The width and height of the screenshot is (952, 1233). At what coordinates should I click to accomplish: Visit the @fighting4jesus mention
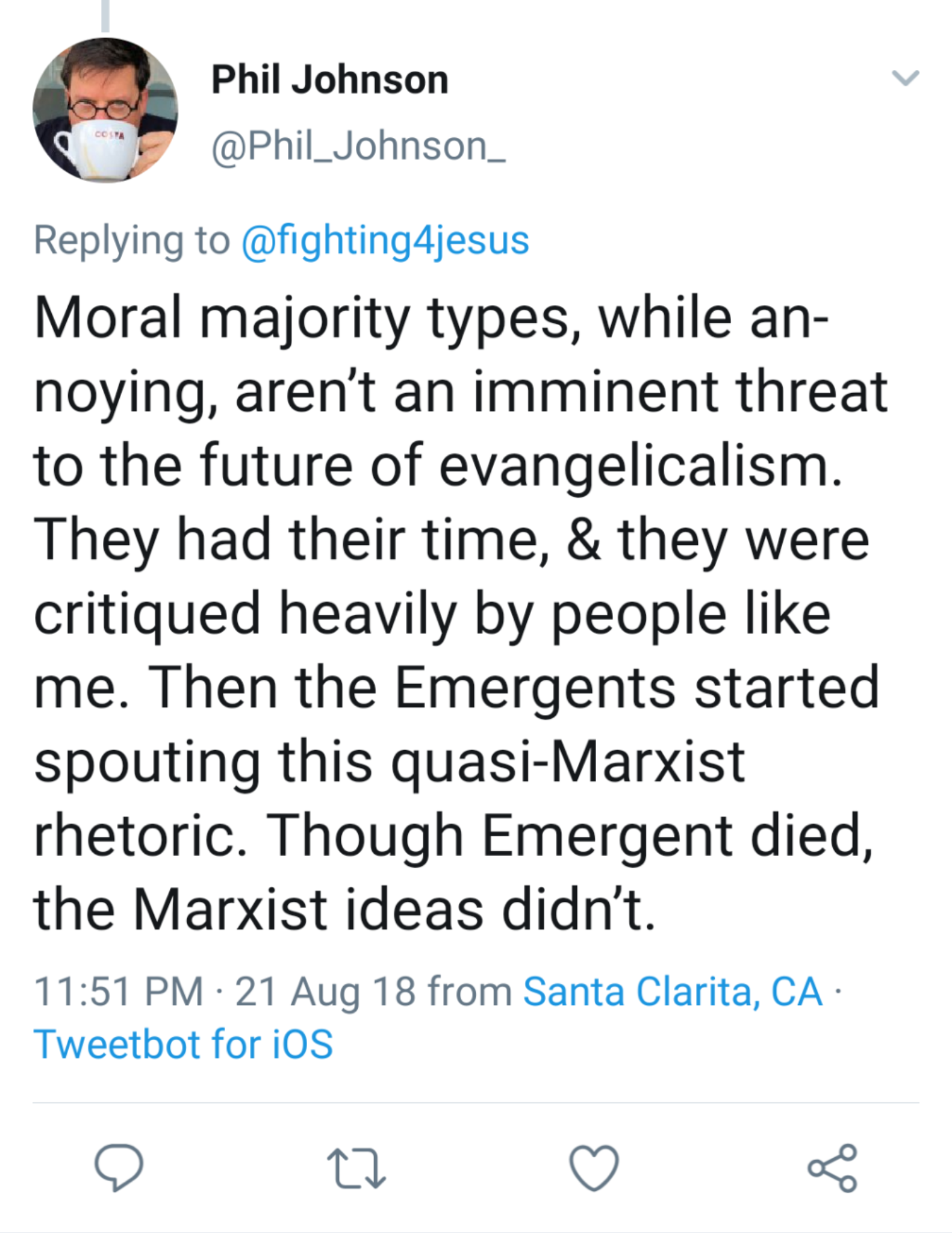tap(385, 240)
